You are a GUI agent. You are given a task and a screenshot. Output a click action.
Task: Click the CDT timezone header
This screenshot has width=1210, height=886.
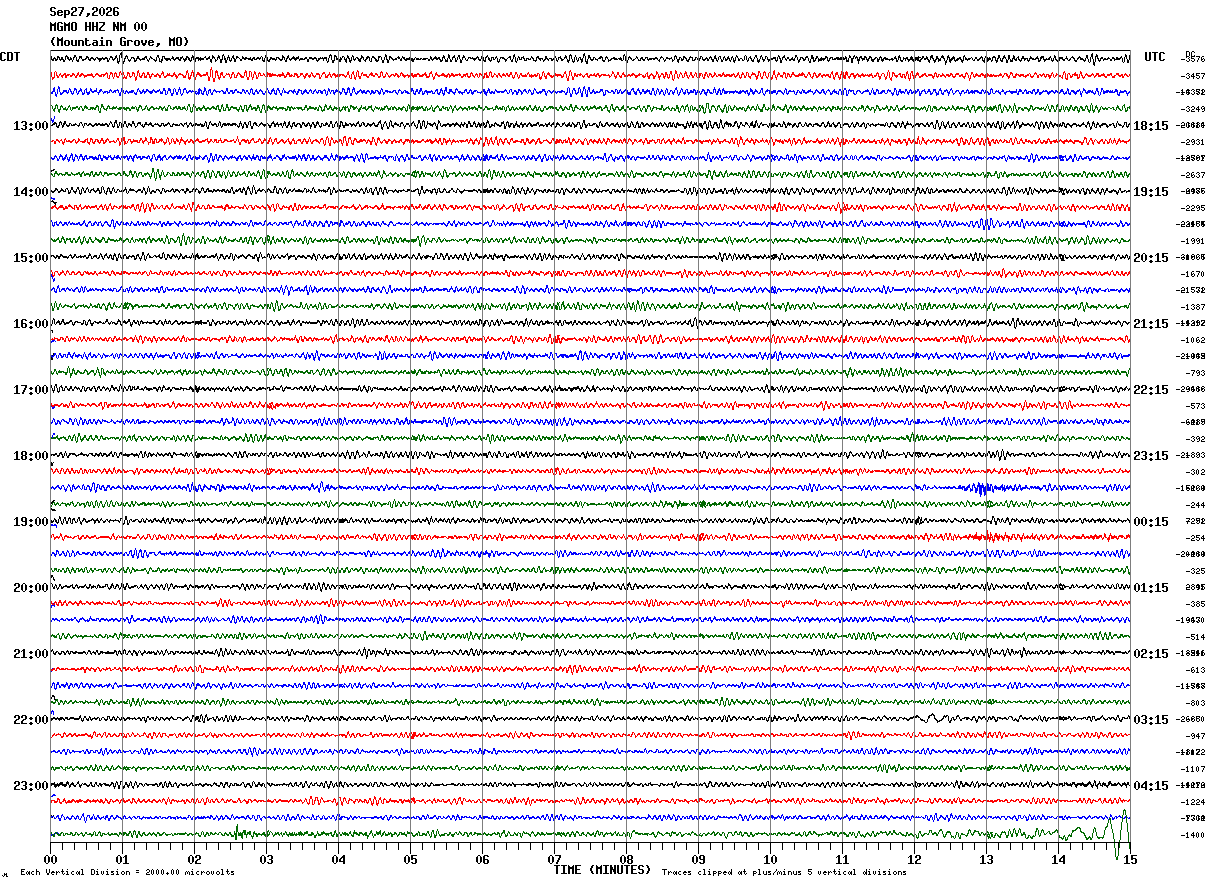10,57
